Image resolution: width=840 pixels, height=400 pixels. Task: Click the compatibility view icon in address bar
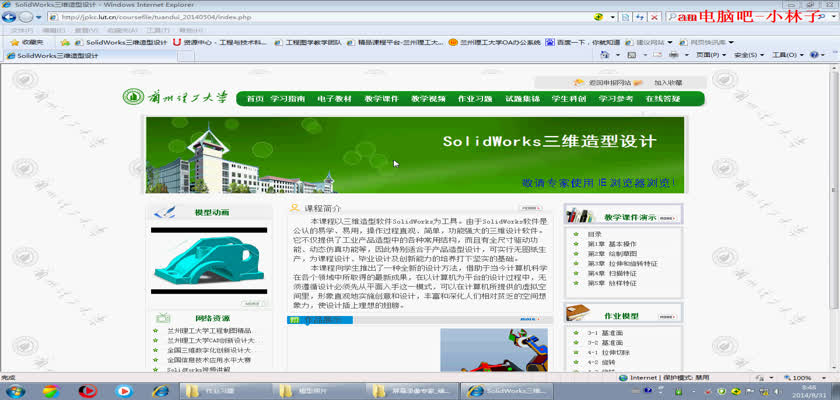pos(625,17)
